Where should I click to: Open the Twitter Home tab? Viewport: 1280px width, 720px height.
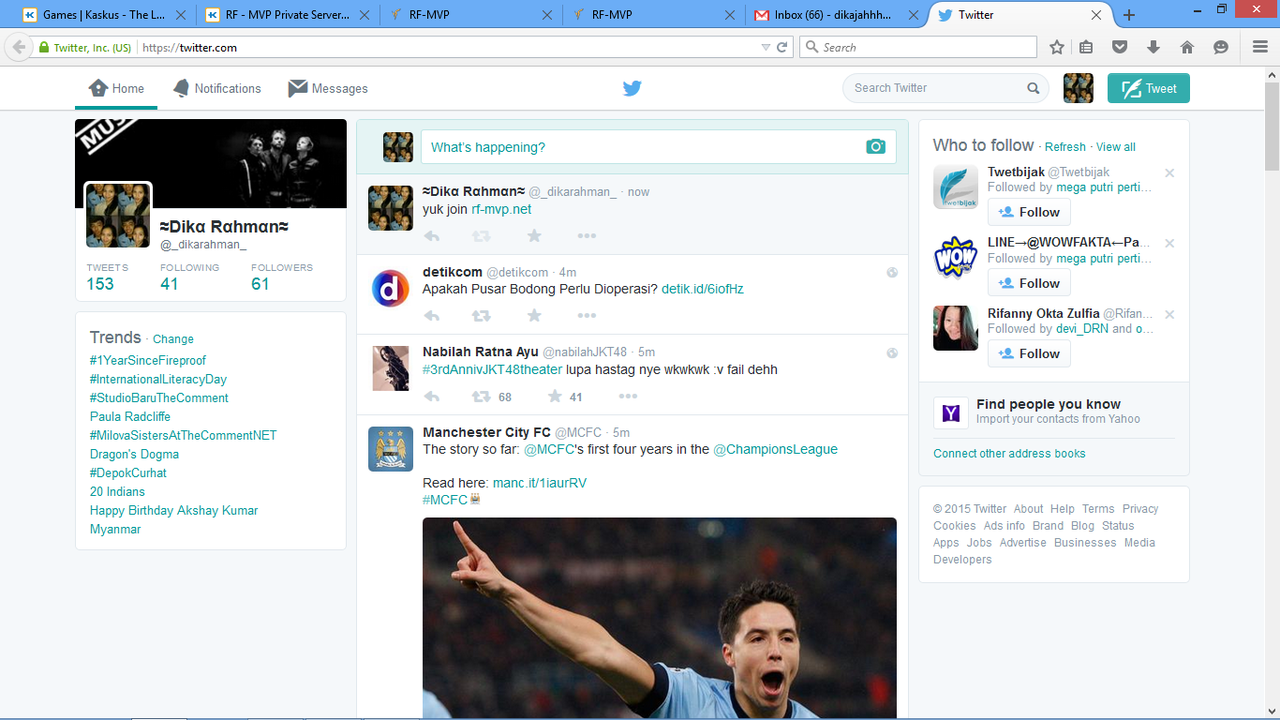click(x=116, y=88)
